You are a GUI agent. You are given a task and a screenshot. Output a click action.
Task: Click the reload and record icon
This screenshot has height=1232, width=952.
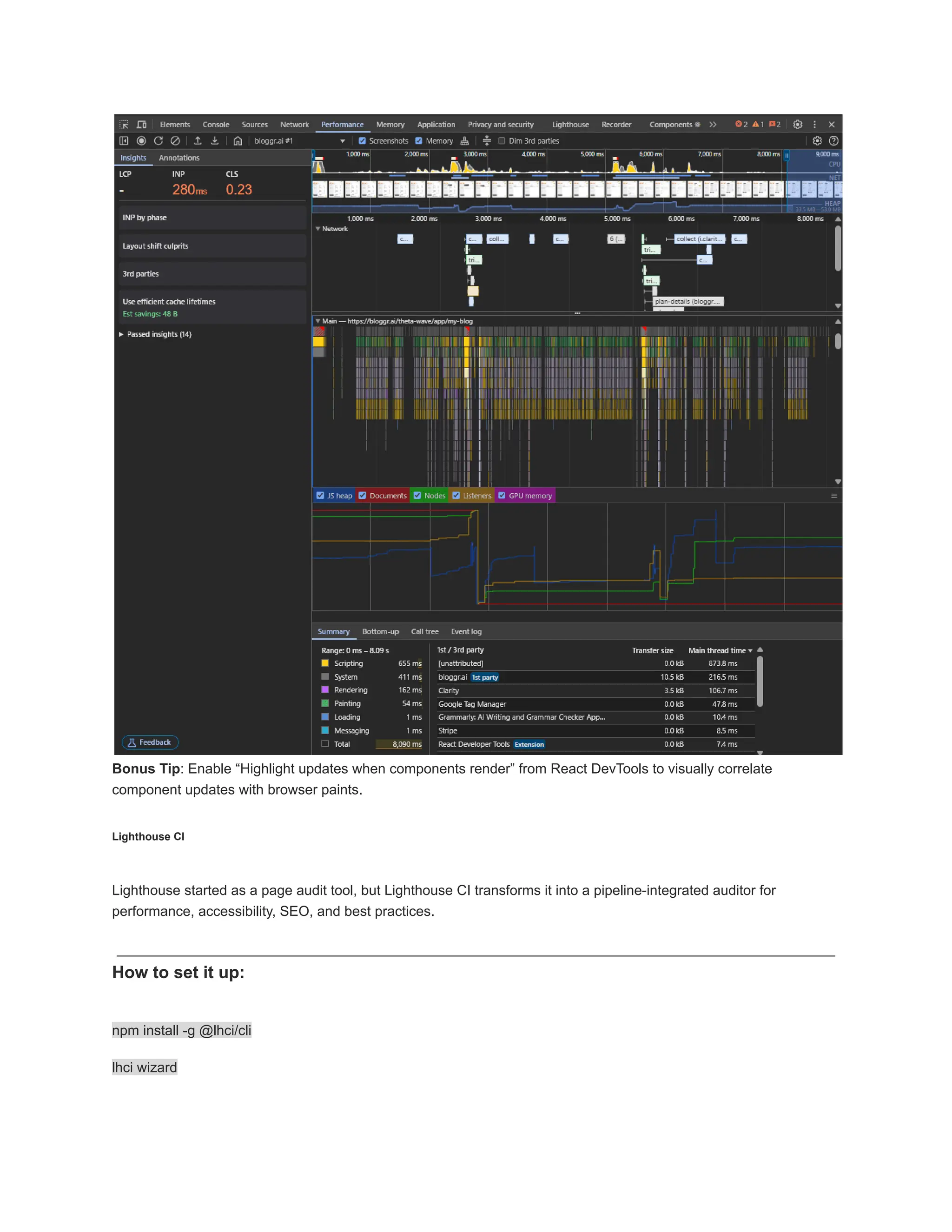coord(159,140)
